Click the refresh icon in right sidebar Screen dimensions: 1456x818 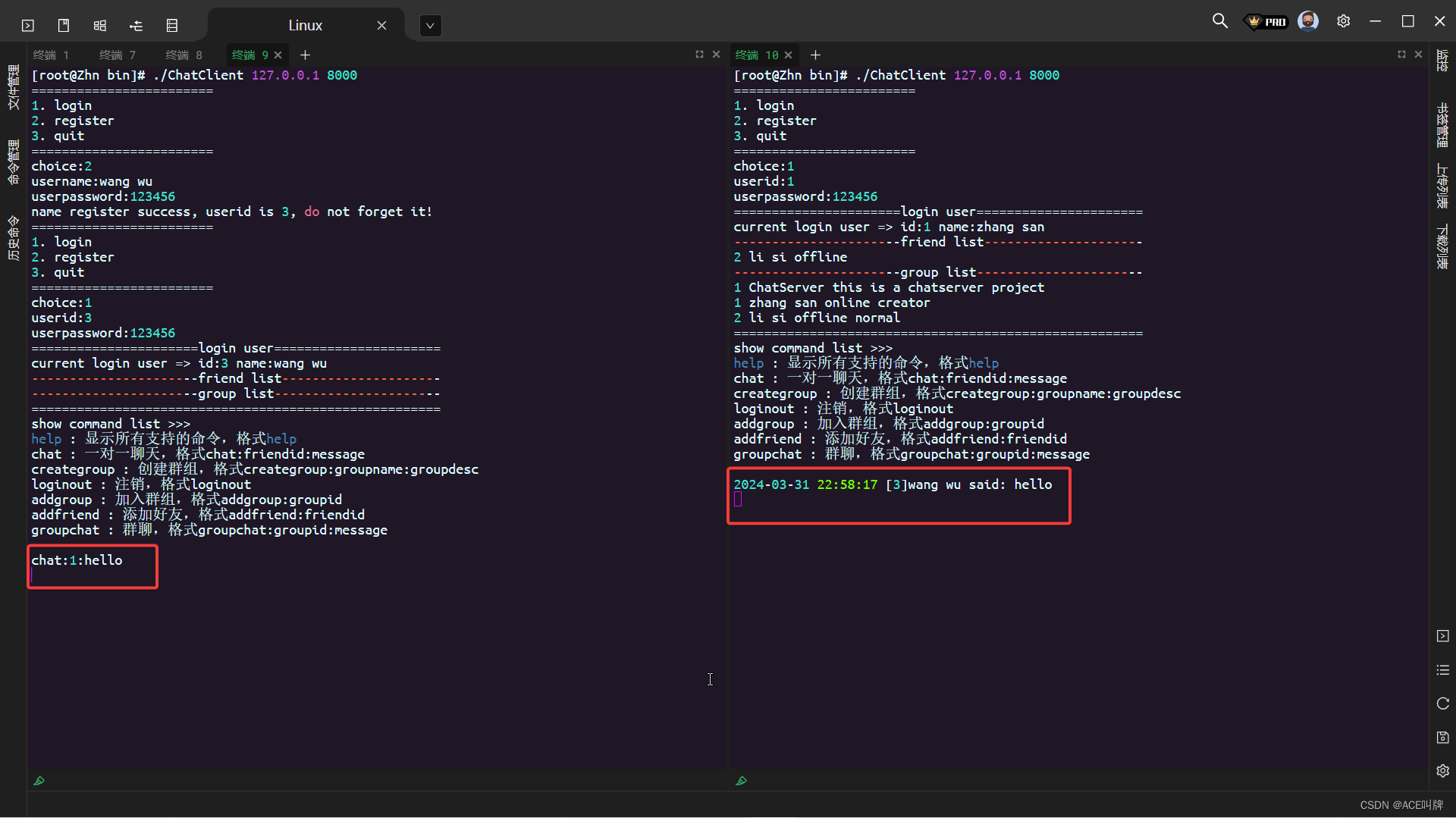click(x=1442, y=704)
